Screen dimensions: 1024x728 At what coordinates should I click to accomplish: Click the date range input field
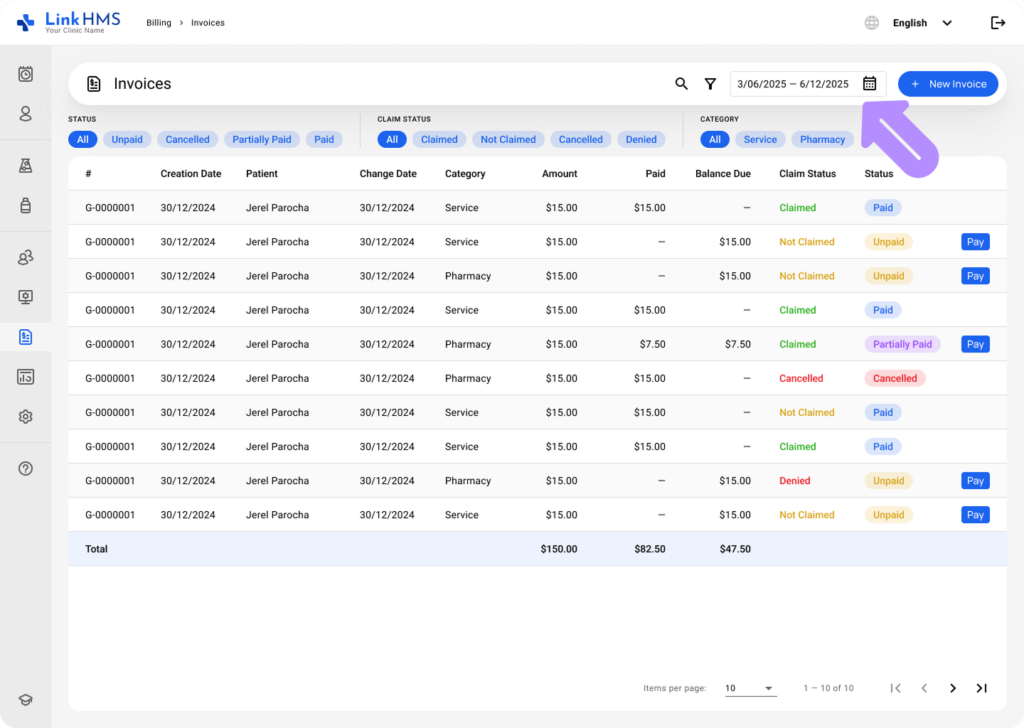tap(808, 84)
